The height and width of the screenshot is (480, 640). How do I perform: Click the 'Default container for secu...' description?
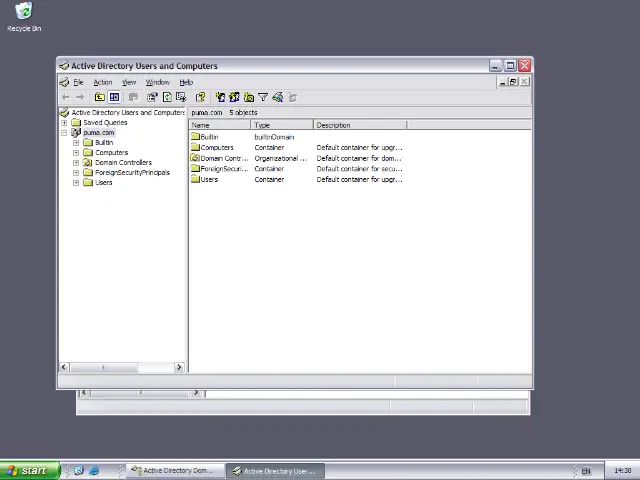pyautogui.click(x=359, y=169)
